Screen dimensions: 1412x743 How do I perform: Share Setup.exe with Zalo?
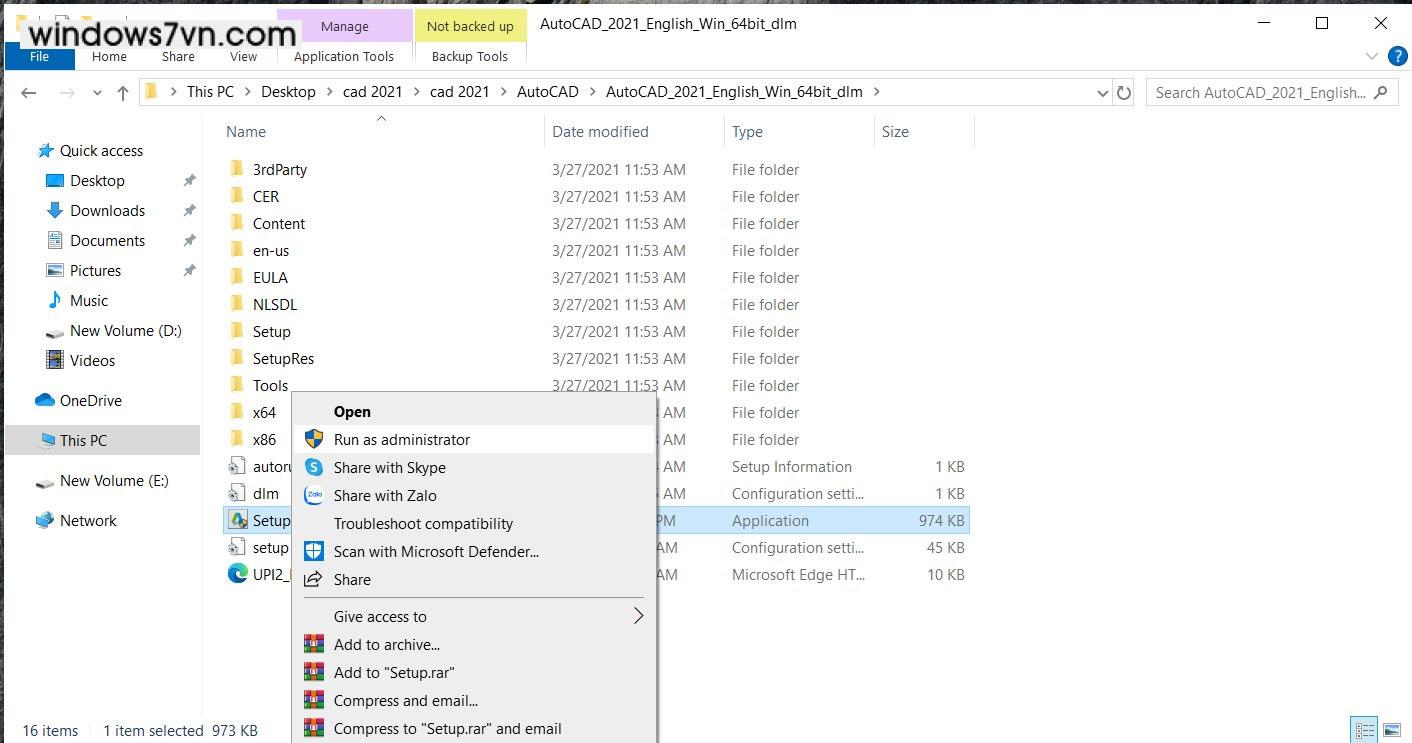[384, 495]
